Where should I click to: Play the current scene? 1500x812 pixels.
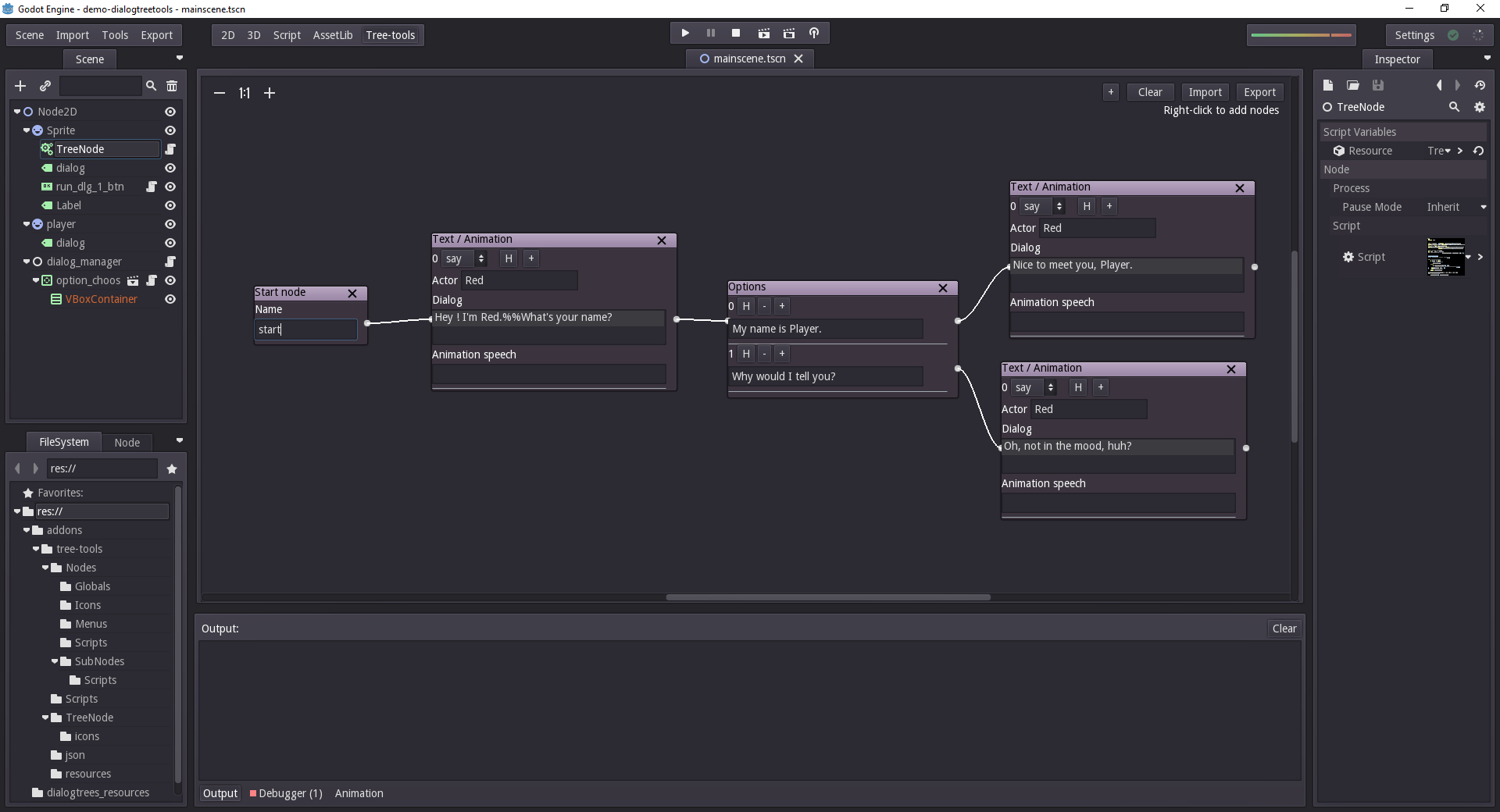[x=684, y=33]
